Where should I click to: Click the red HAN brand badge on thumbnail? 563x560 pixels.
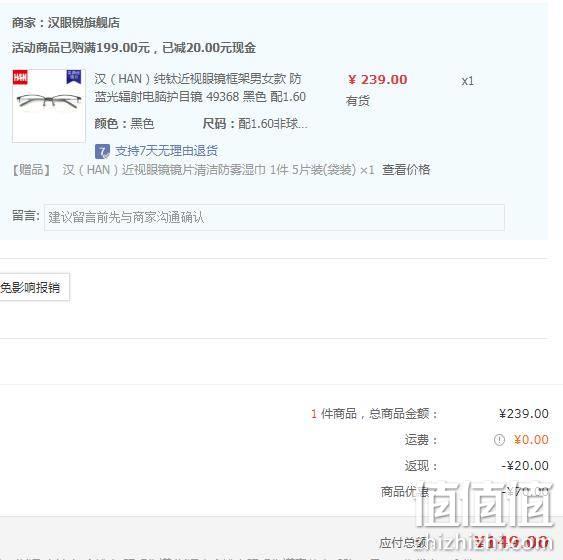point(20,77)
